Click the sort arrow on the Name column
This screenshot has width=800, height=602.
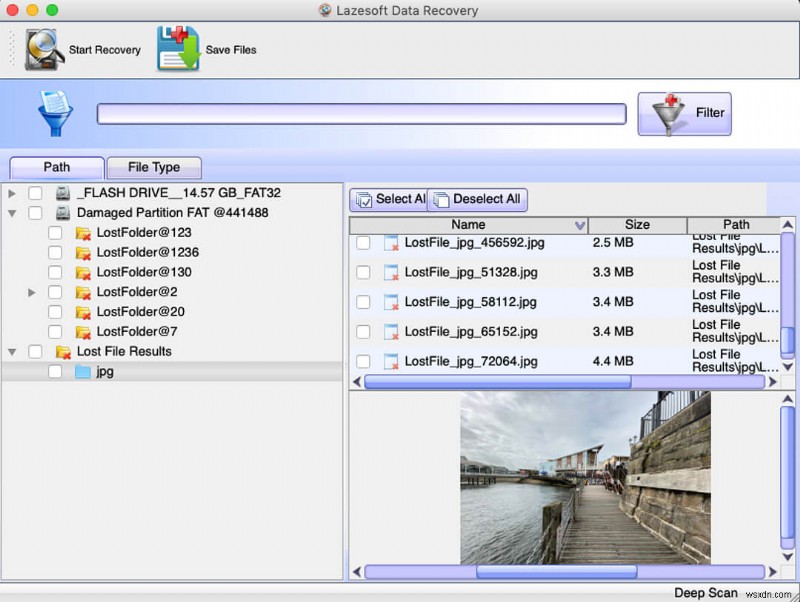(x=581, y=225)
